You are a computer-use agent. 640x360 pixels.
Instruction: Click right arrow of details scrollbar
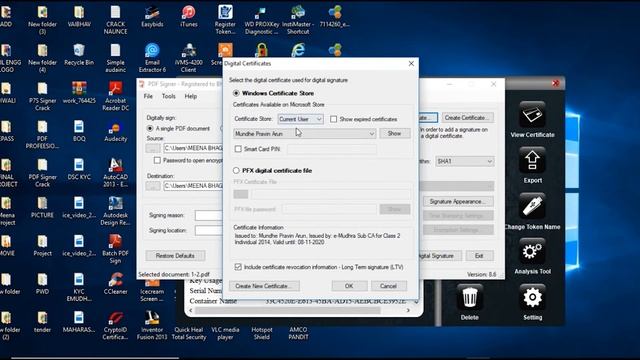click(x=408, y=311)
